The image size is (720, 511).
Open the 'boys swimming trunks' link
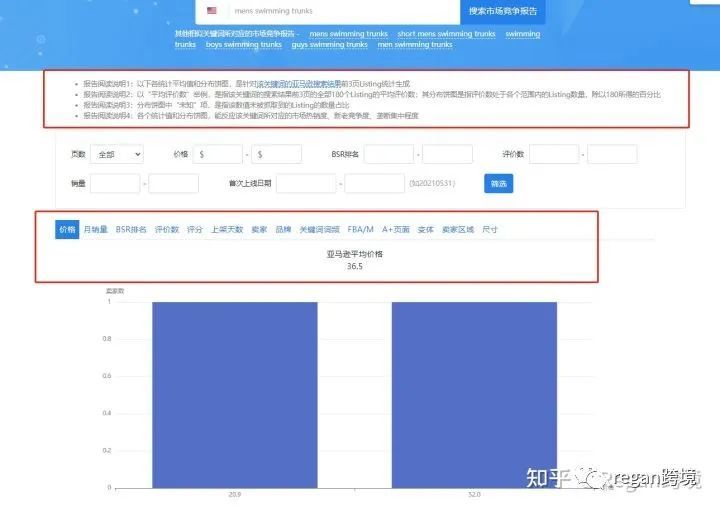(x=243, y=45)
